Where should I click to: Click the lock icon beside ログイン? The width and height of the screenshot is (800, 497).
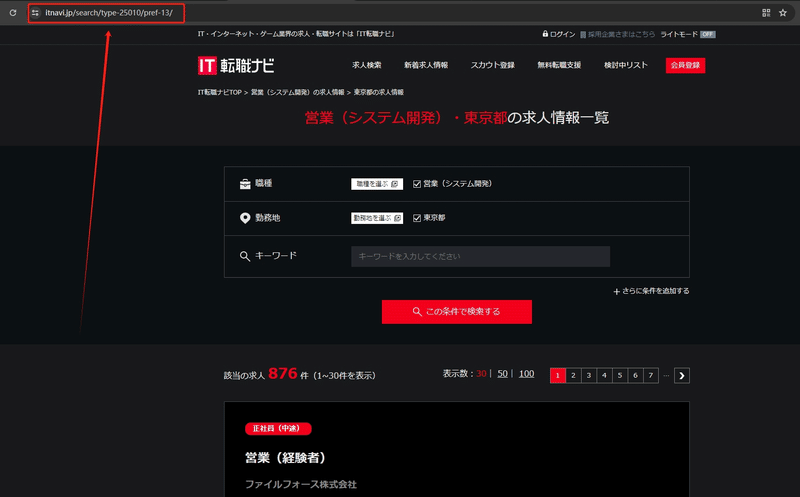coord(545,34)
